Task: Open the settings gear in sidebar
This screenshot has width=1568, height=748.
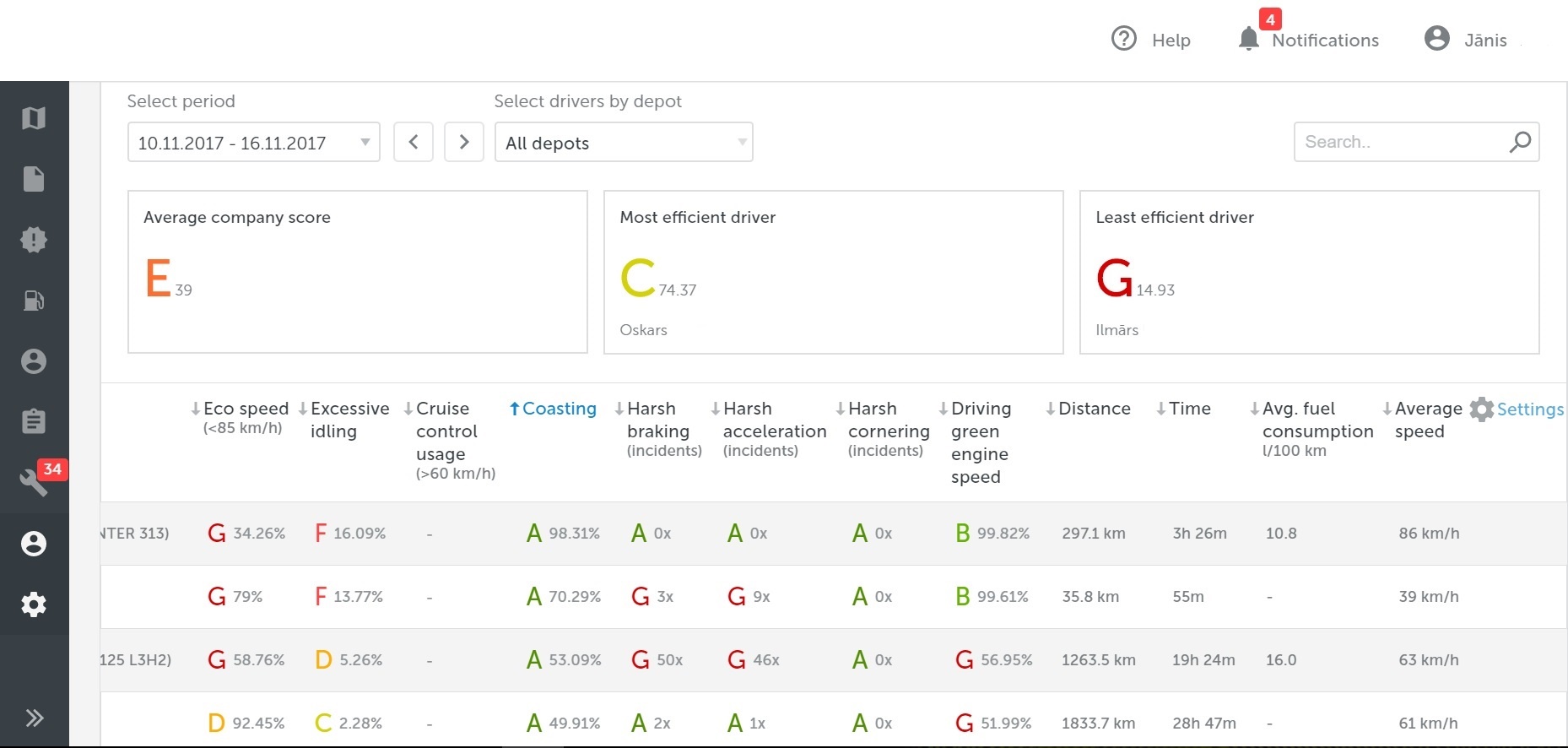Action: coord(34,604)
